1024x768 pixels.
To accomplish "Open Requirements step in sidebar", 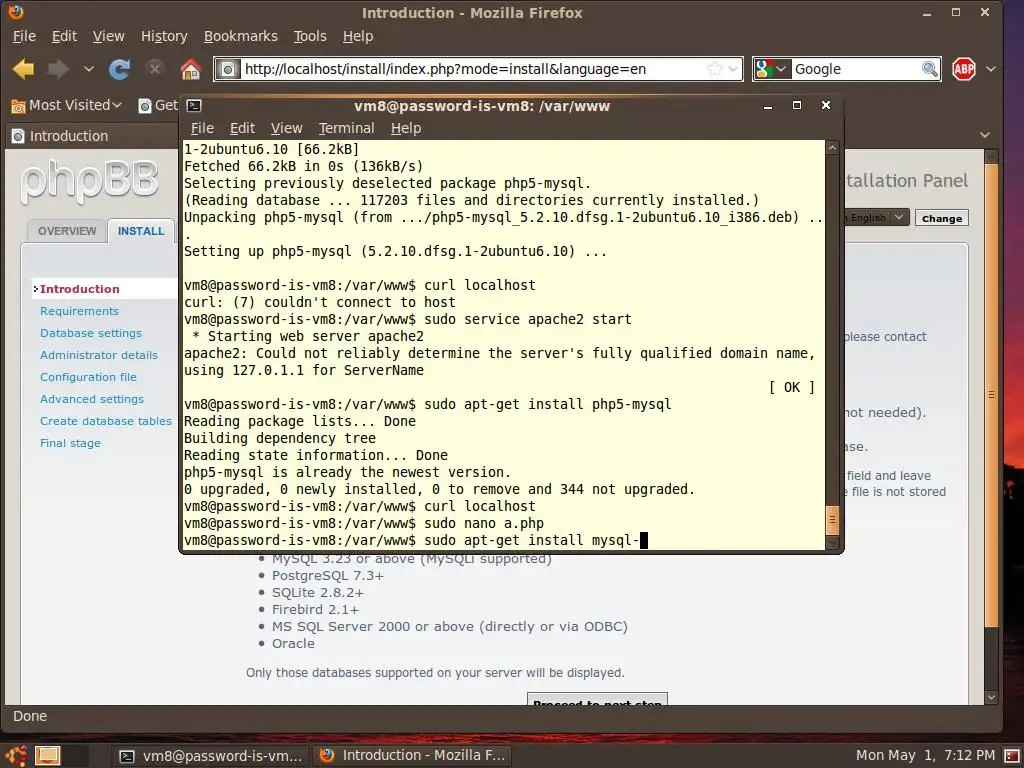I will click(x=79, y=311).
